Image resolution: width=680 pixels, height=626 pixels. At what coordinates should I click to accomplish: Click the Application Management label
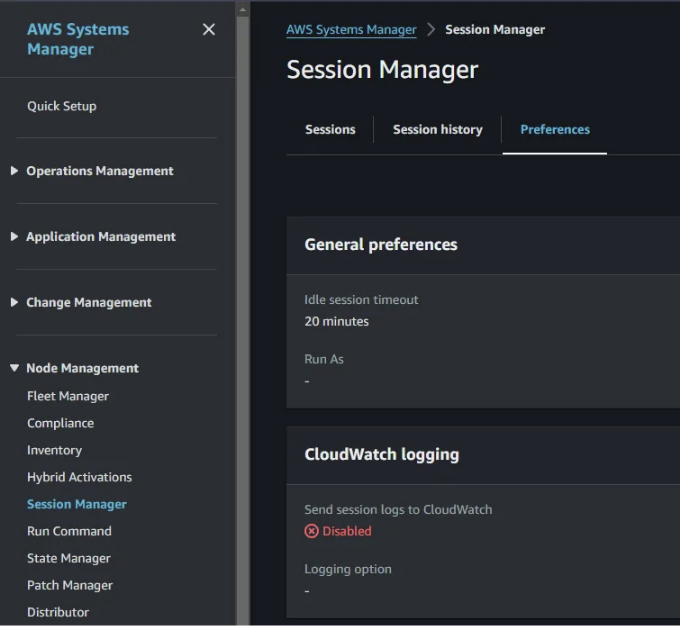101,236
